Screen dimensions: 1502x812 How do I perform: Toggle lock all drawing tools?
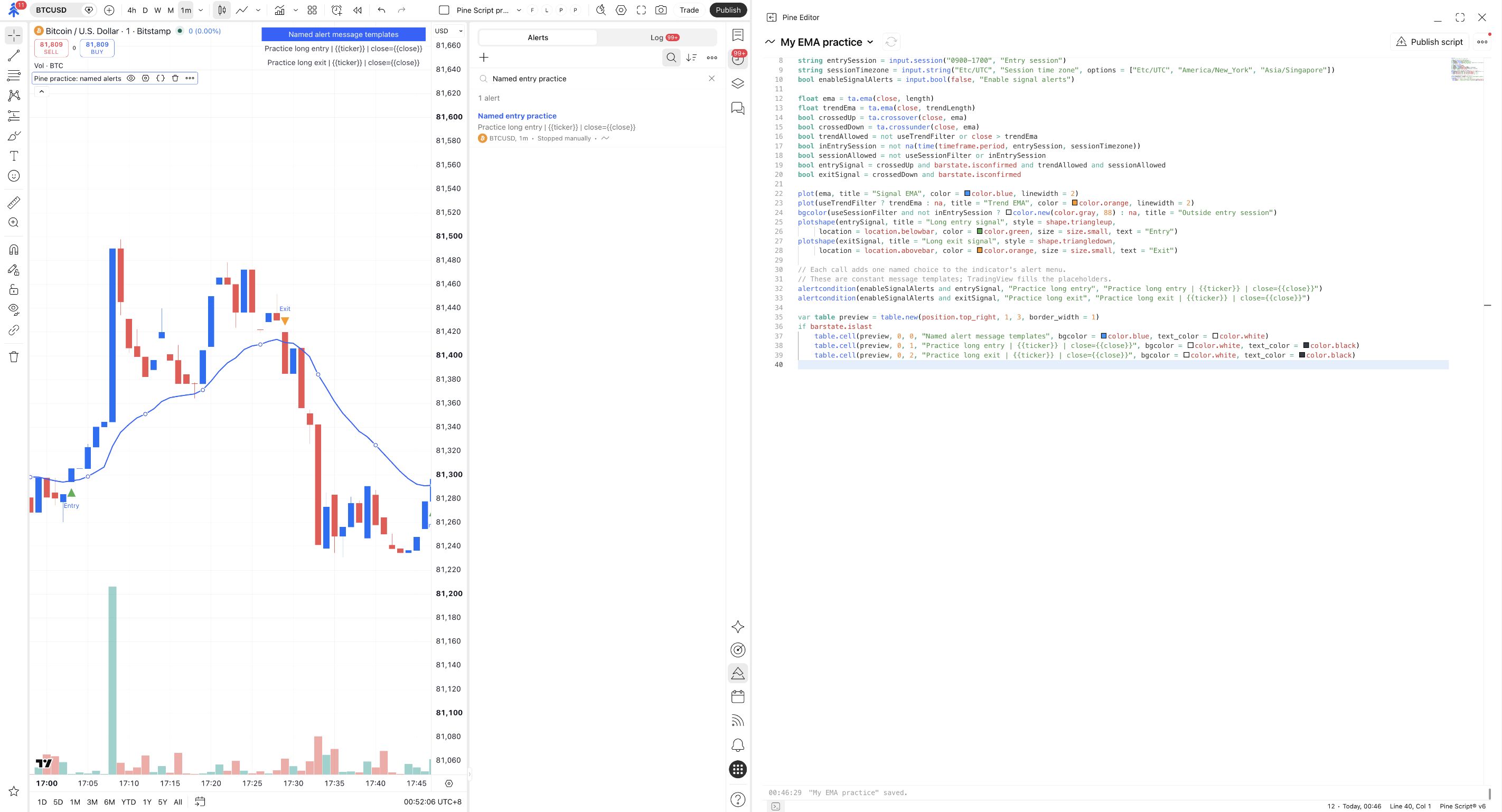coord(14,290)
